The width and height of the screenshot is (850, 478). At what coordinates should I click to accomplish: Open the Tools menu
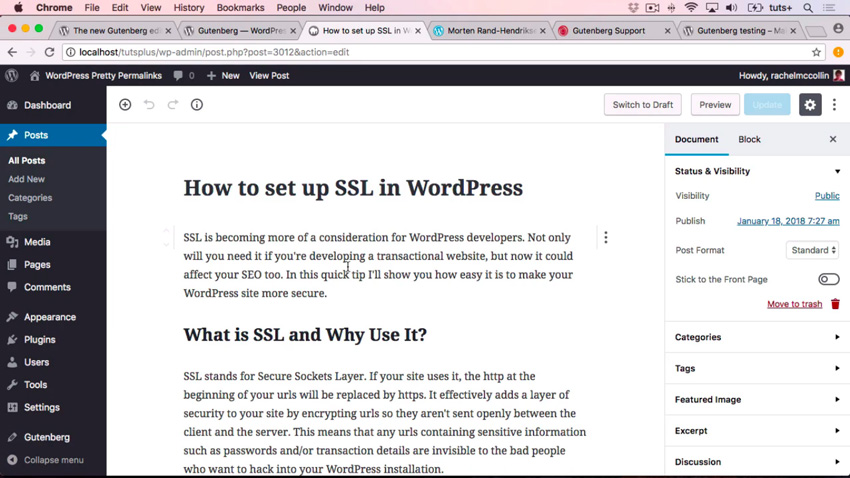click(53, 385)
